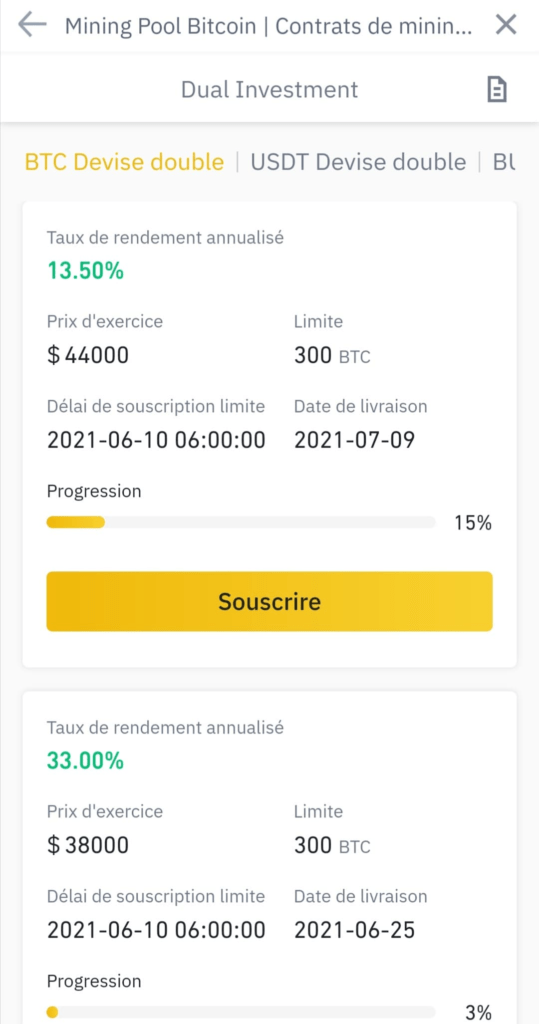
Task: Tap the back arrow icon
Action: [32, 25]
